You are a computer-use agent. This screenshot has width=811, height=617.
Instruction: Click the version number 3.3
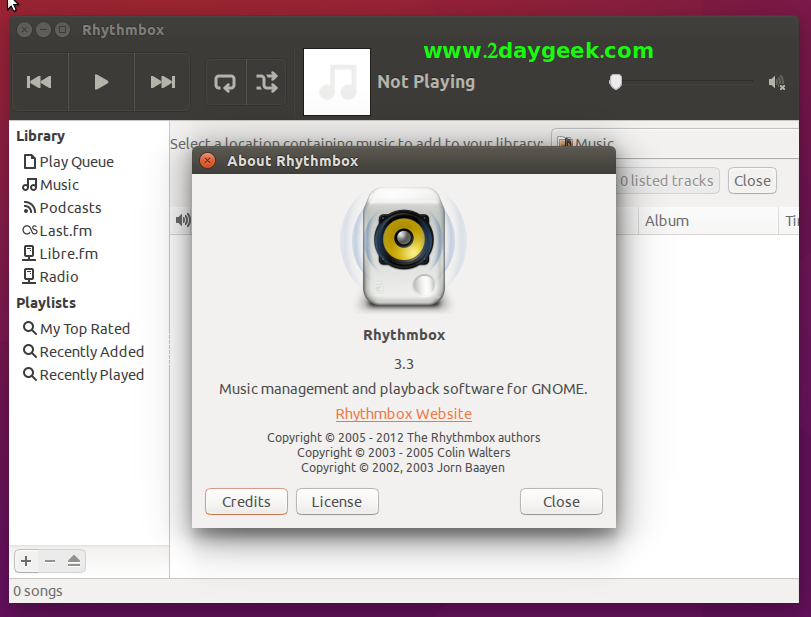click(x=404, y=364)
